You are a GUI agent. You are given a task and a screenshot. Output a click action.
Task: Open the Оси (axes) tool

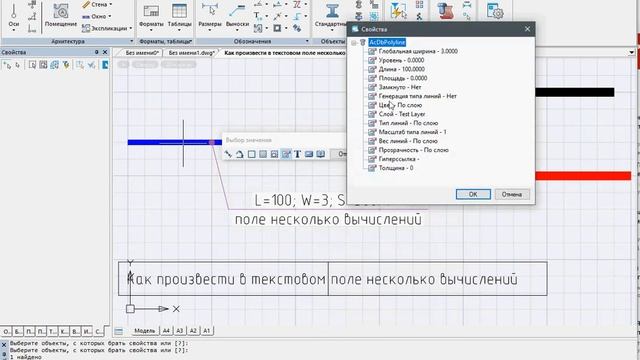14,16
